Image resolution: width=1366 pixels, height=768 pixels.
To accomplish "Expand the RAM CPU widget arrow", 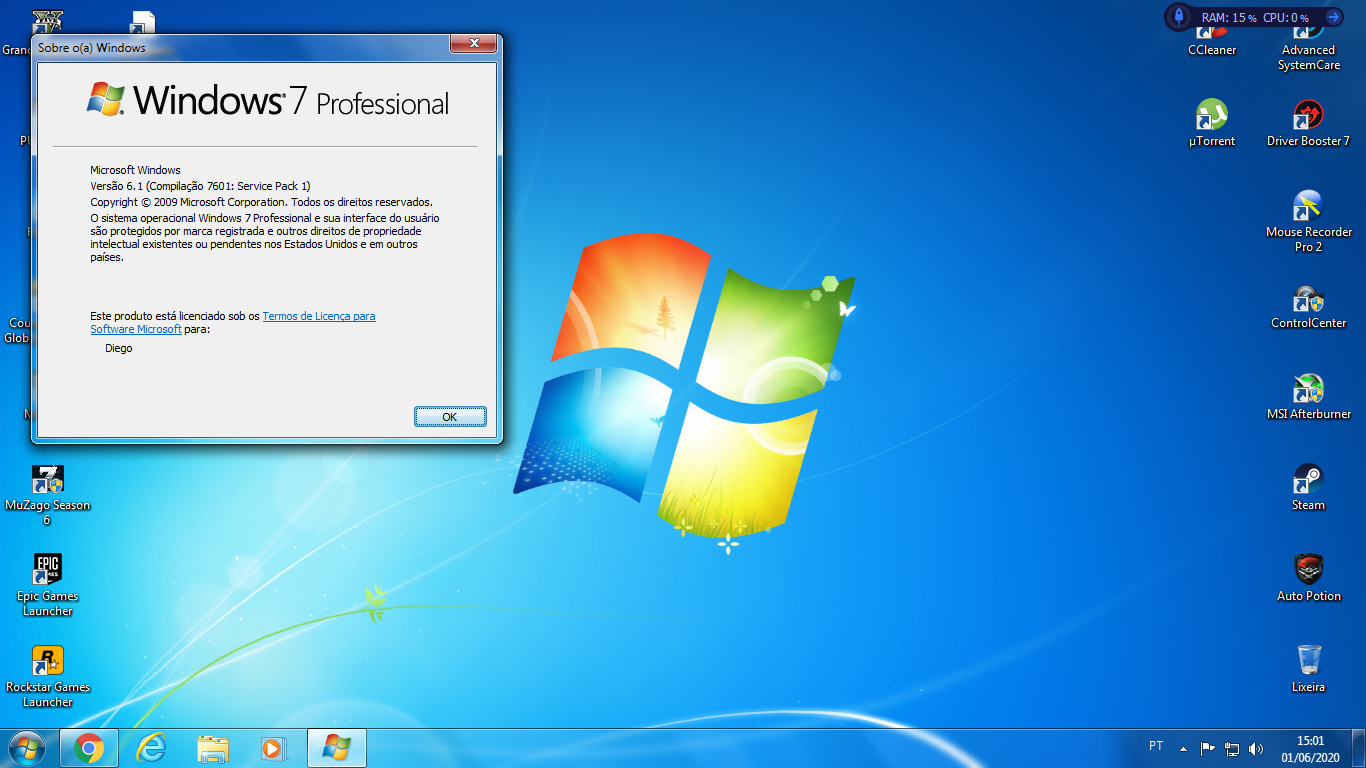I will 1333,17.
